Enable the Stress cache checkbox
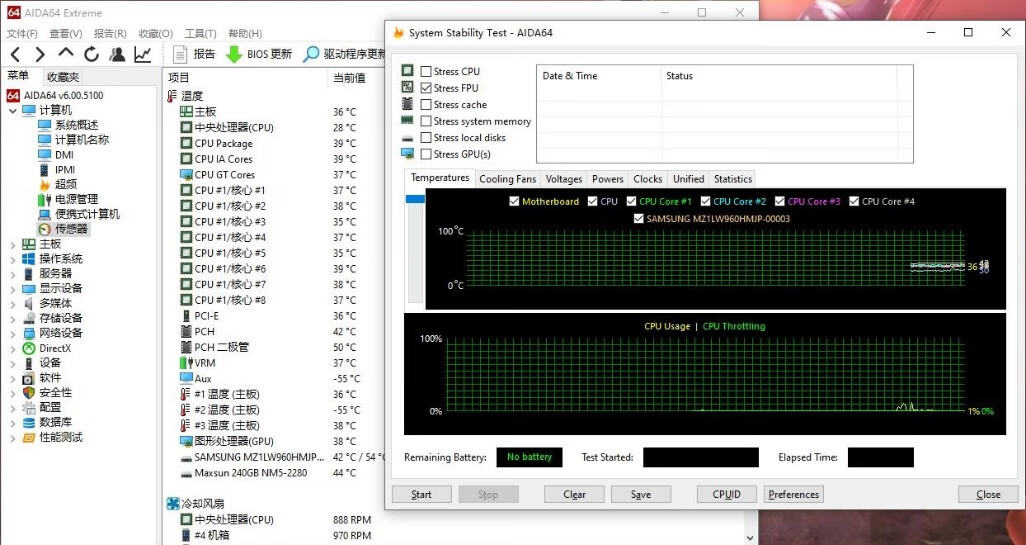This screenshot has height=545, width=1026. [x=426, y=105]
